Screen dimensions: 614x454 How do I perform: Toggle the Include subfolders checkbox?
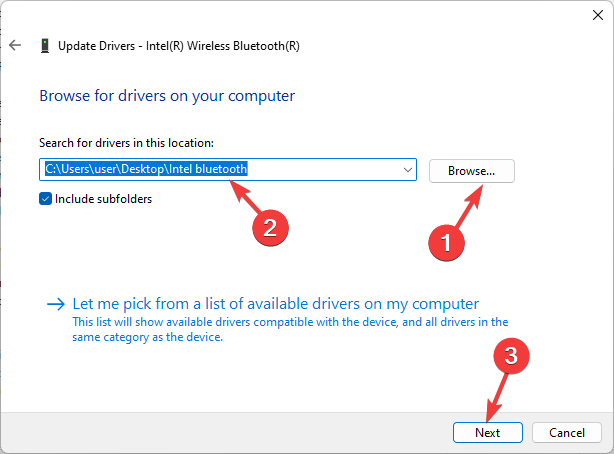[45, 199]
